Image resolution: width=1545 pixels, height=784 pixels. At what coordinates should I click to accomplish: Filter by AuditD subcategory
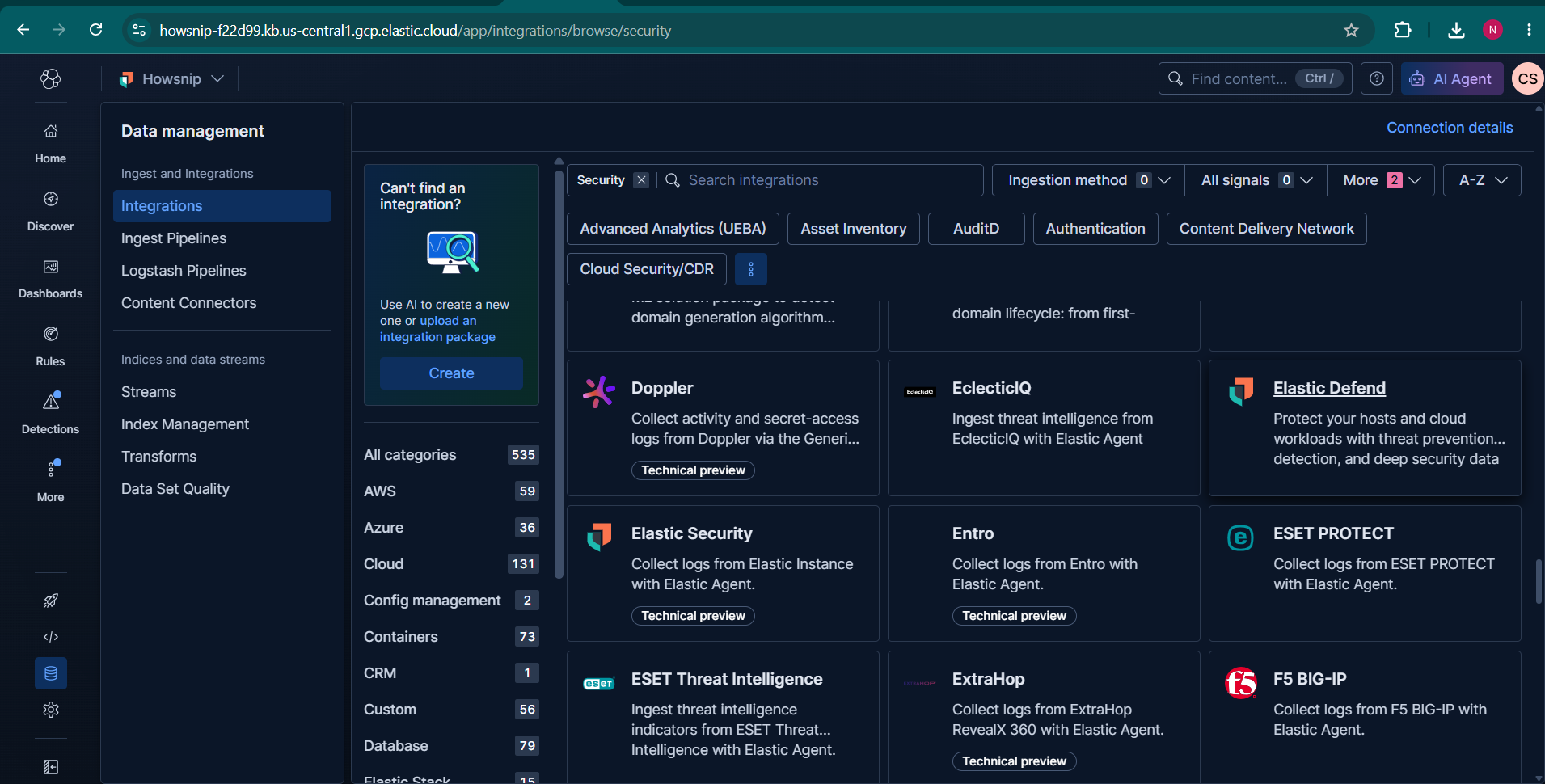(977, 229)
